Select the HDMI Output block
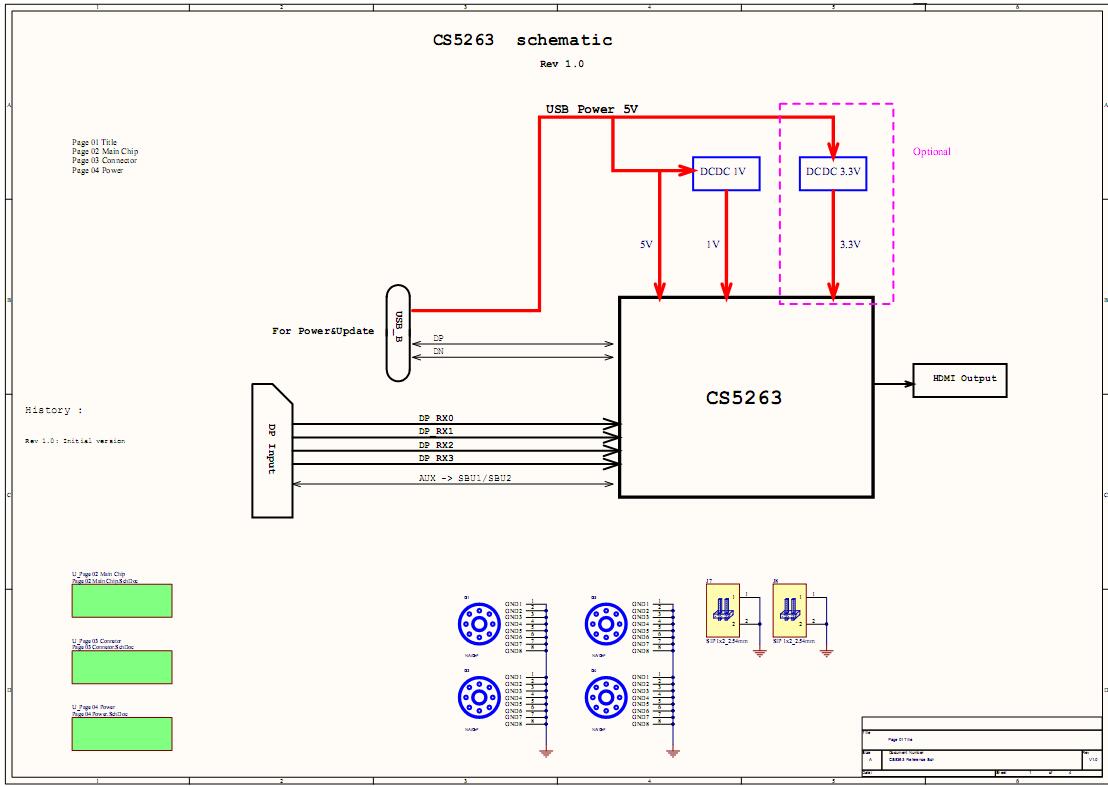 pyautogui.click(x=960, y=380)
